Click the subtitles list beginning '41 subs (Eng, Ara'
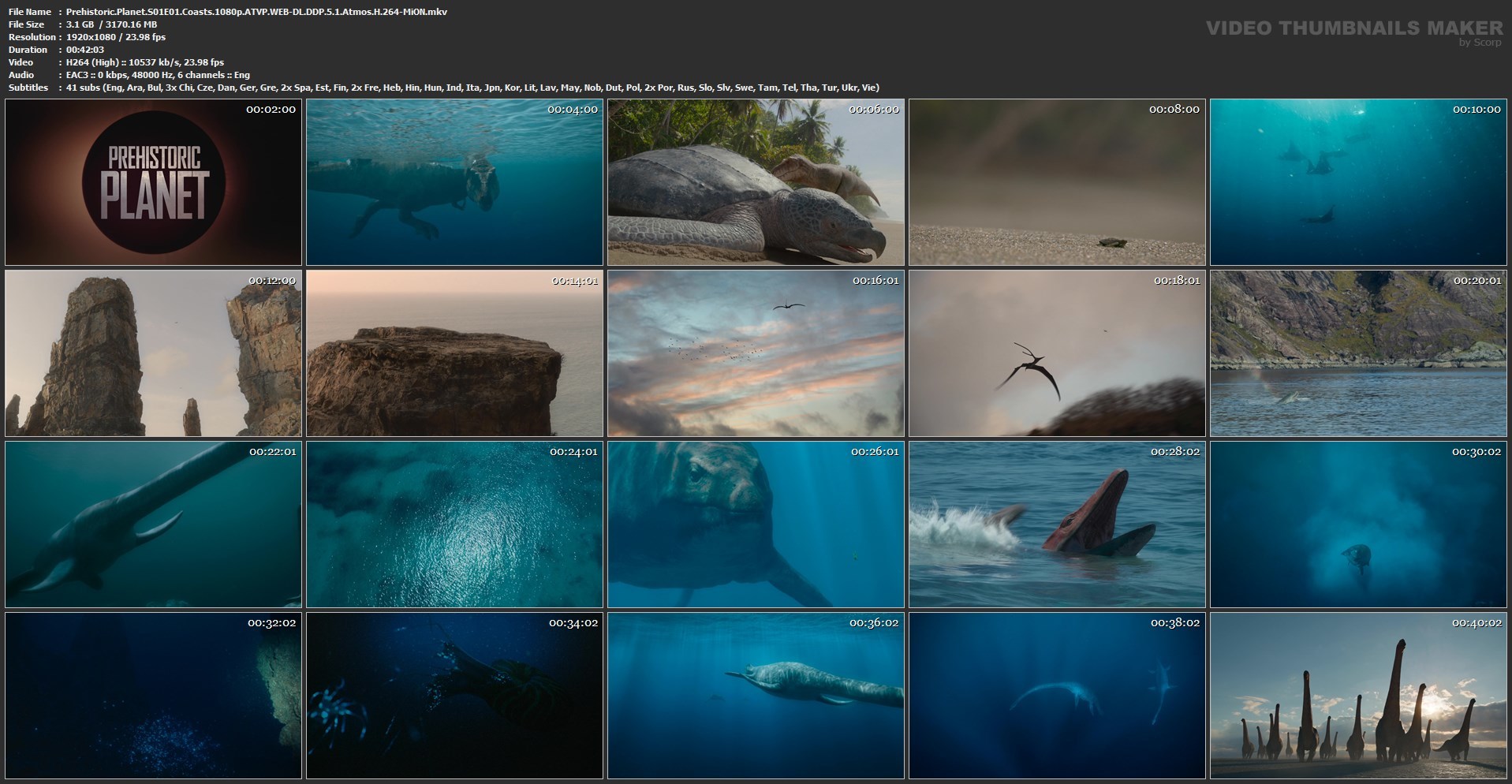 [472, 88]
